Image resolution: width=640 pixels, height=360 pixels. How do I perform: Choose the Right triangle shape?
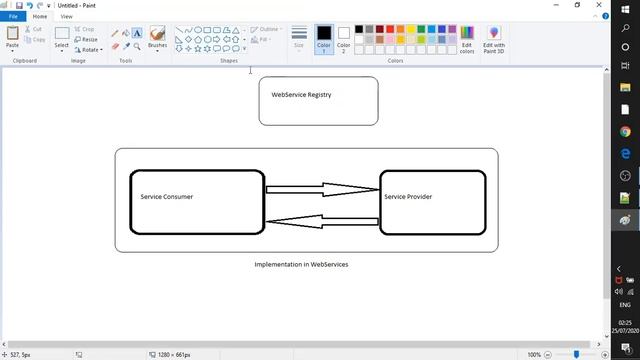(x=179, y=40)
